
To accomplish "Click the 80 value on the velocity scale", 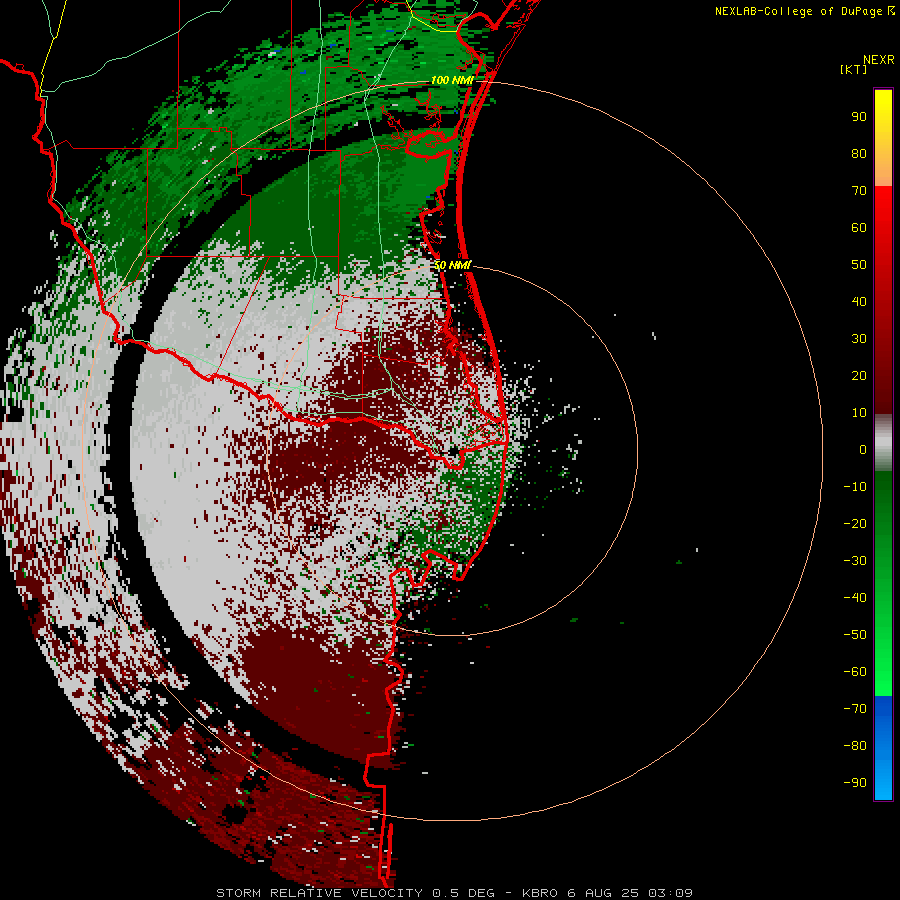I will [859, 153].
